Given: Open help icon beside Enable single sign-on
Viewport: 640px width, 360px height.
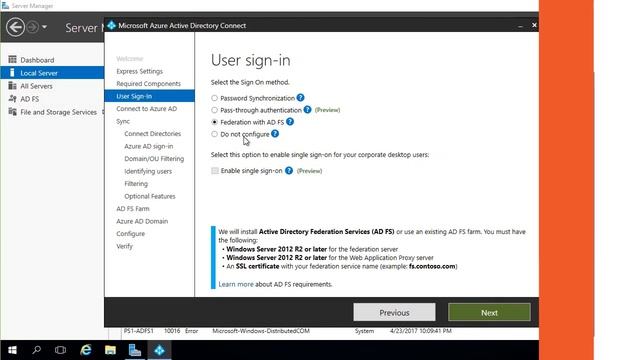Looking at the screenshot, I should (x=289, y=171).
